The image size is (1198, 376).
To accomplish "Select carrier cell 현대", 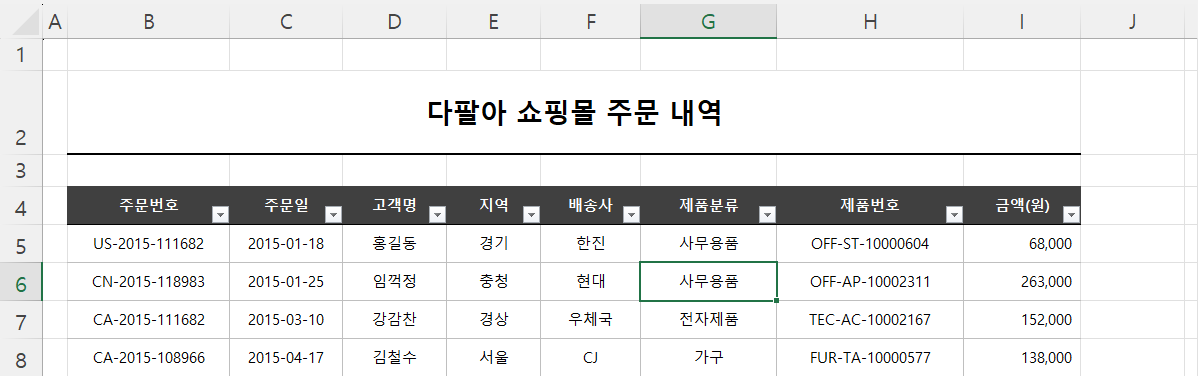I will 591,281.
